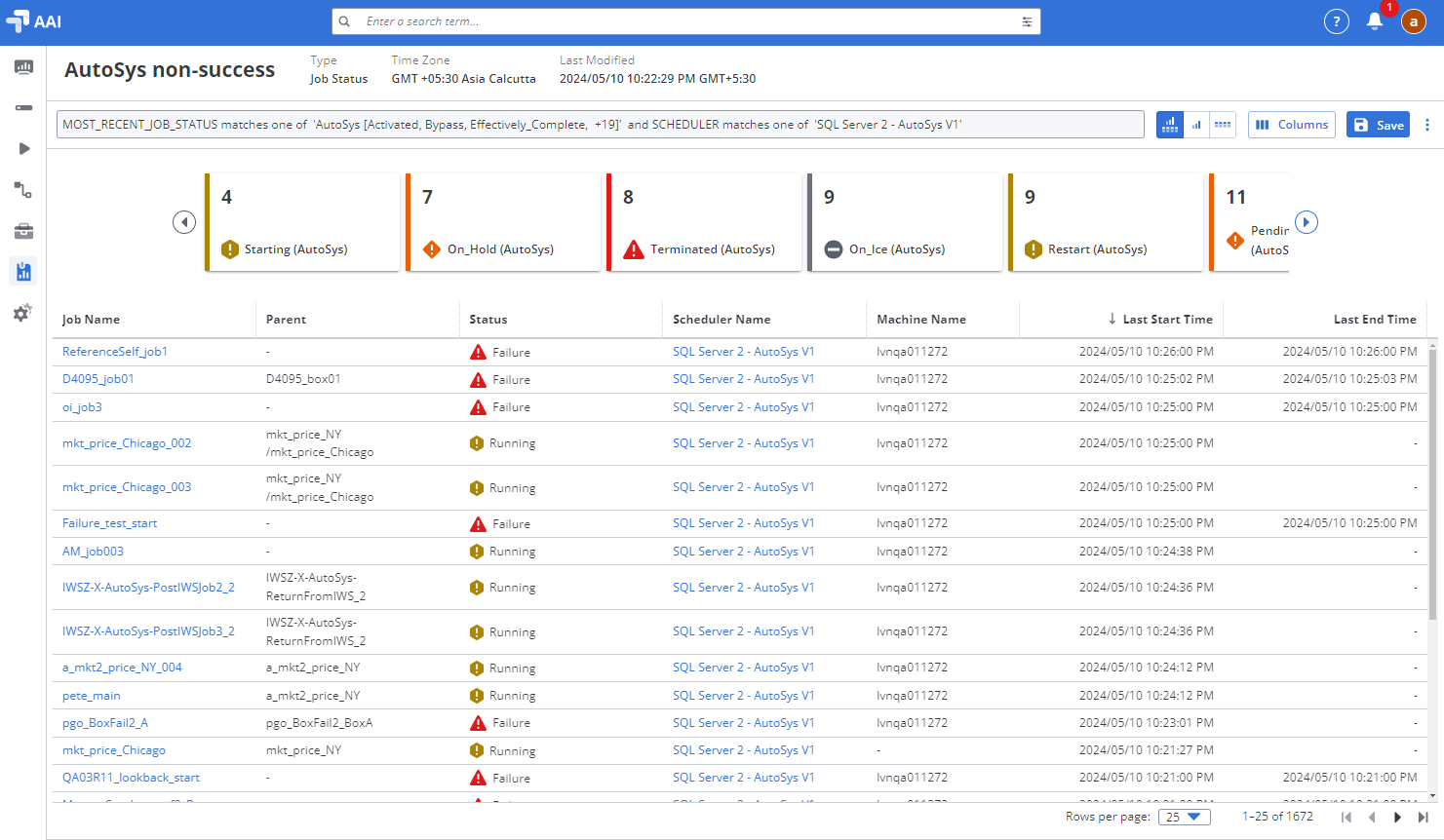Sort by the Status column header

click(488, 320)
